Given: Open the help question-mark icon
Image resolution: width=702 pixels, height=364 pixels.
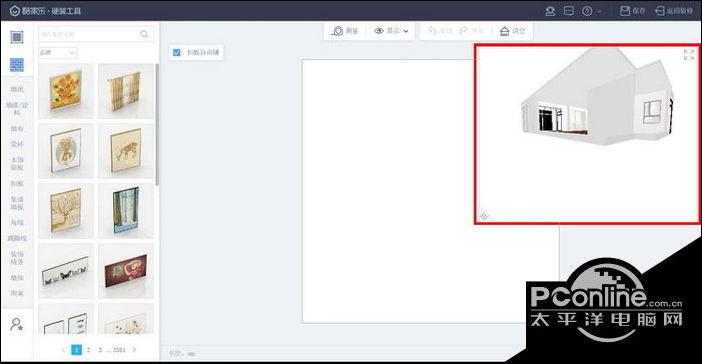Looking at the screenshot, I should (587, 11).
